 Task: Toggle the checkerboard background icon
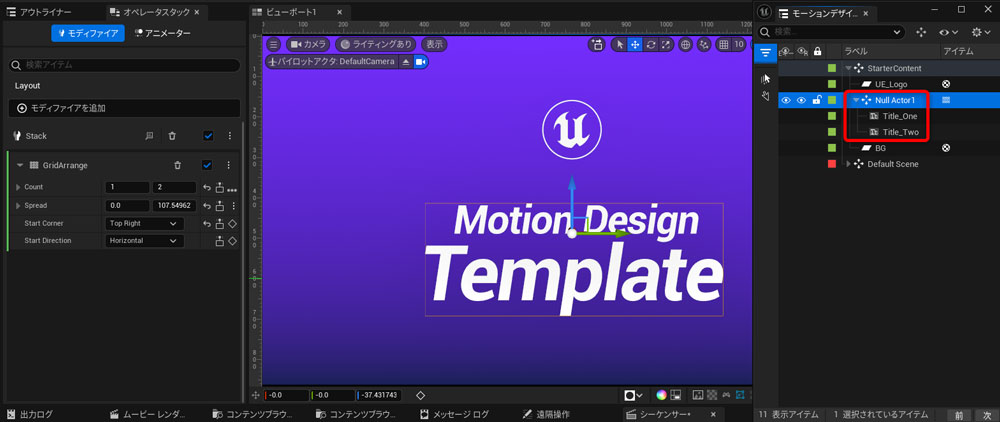coord(712,395)
